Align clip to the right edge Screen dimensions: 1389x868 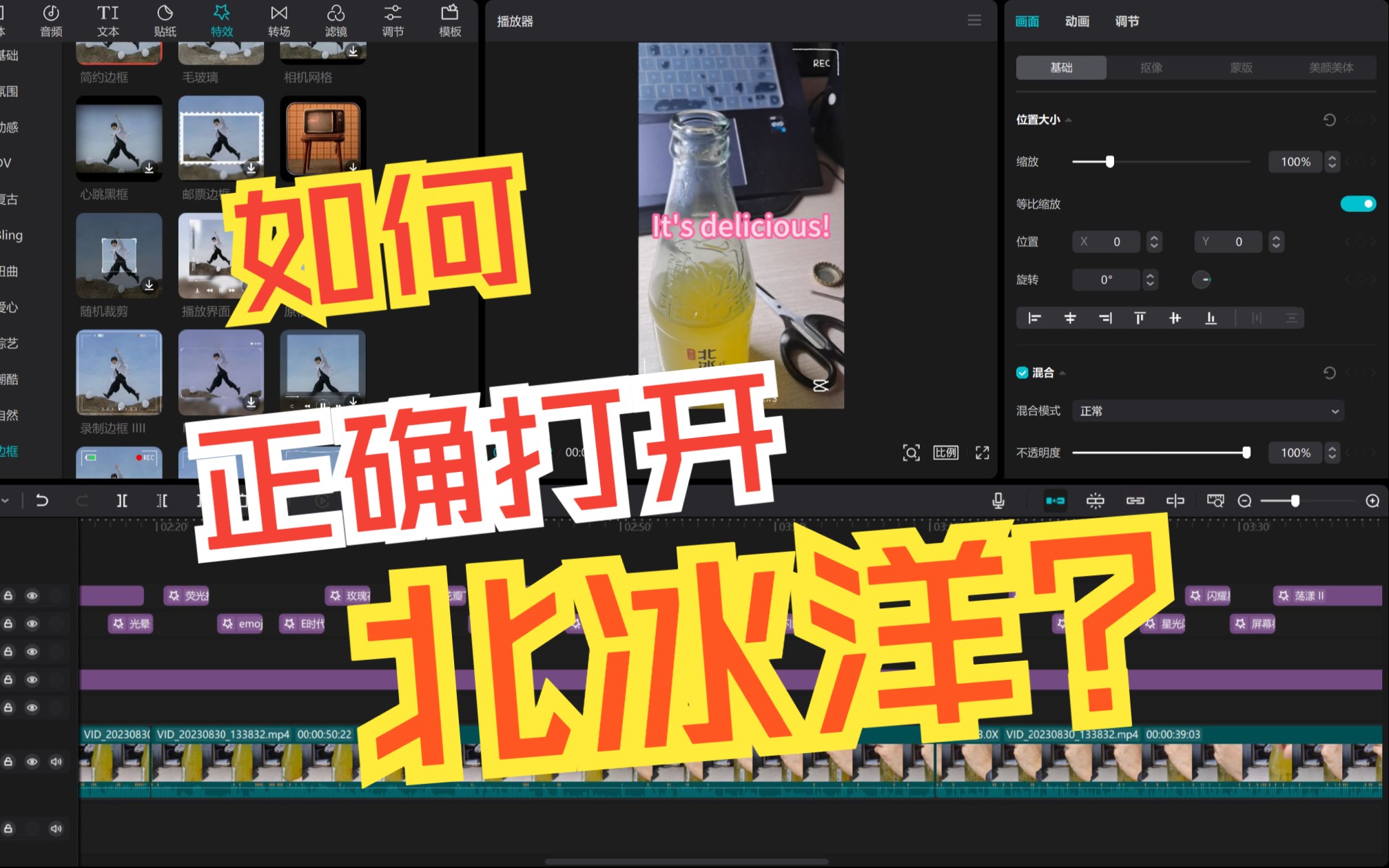point(1105,318)
